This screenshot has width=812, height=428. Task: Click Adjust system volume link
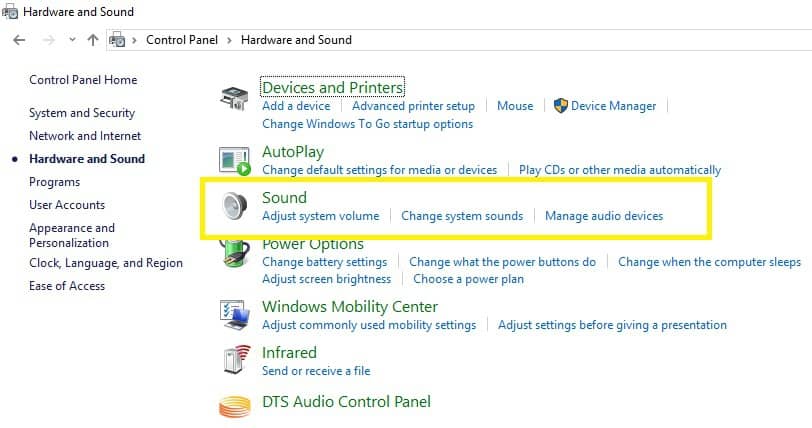point(321,216)
